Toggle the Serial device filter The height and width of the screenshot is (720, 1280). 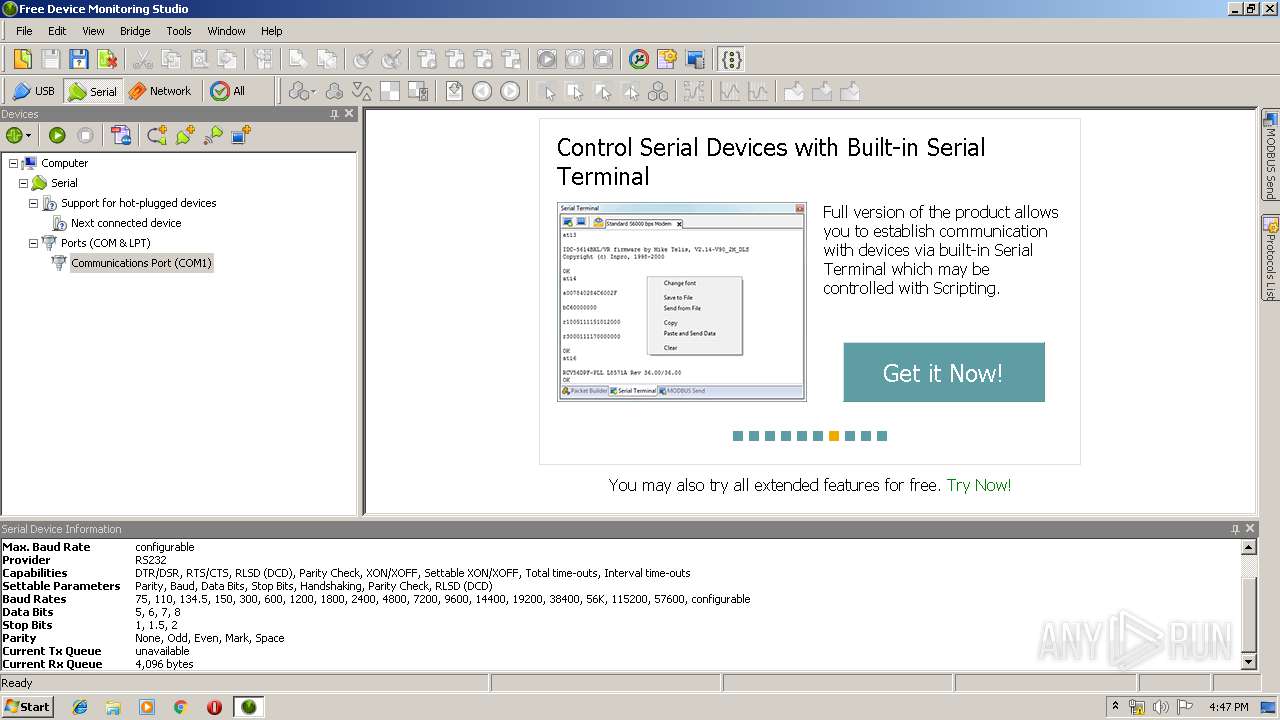(92, 91)
